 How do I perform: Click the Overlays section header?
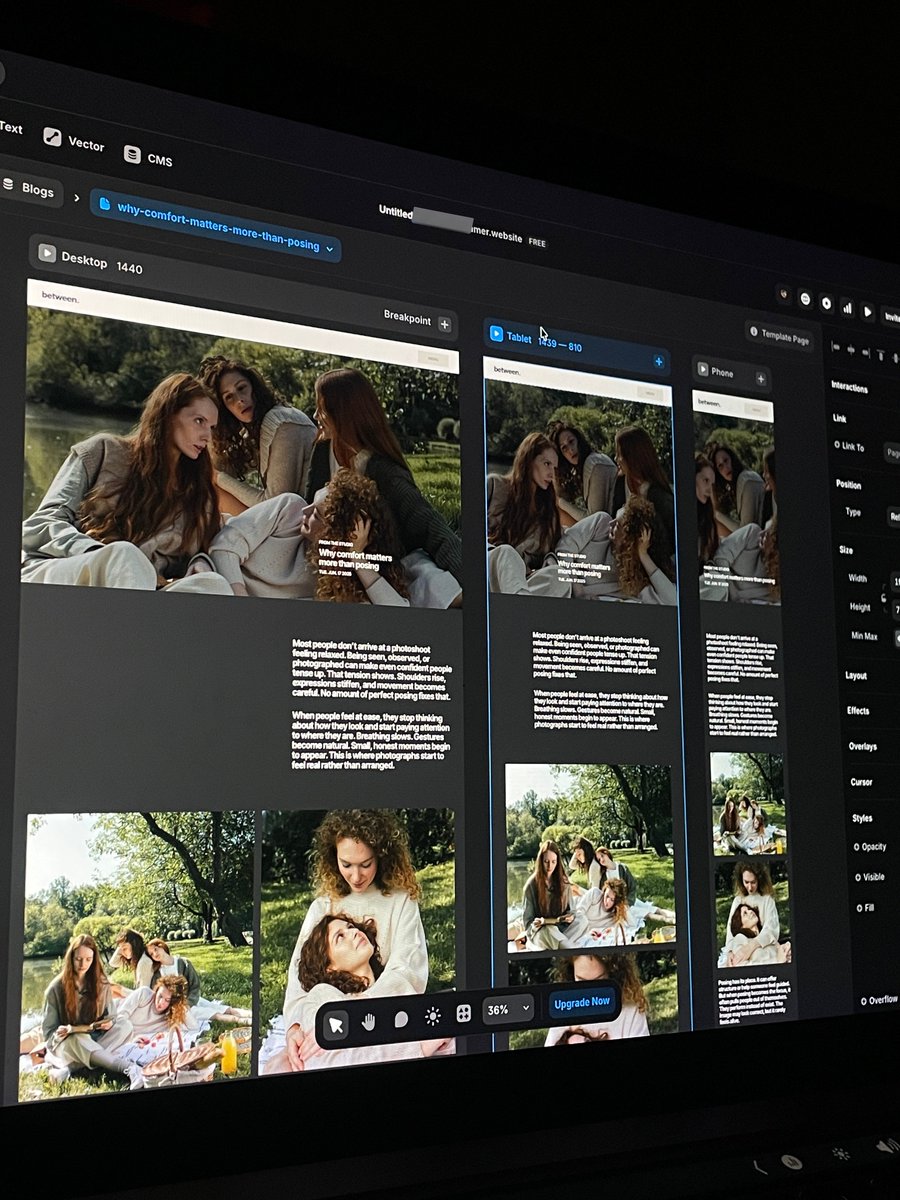(x=862, y=747)
